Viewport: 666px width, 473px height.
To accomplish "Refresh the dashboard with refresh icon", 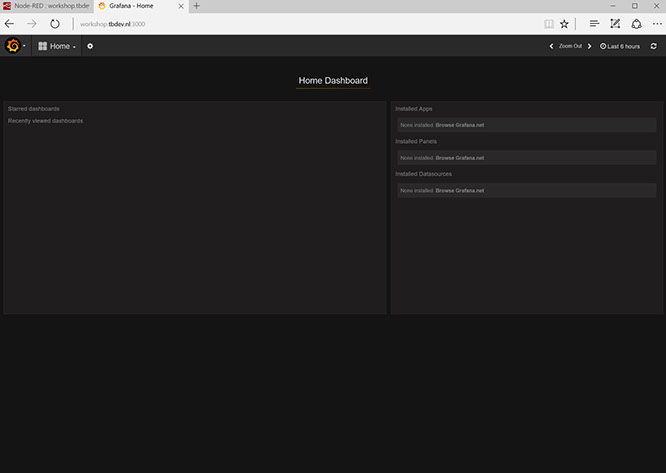I will [x=654, y=46].
